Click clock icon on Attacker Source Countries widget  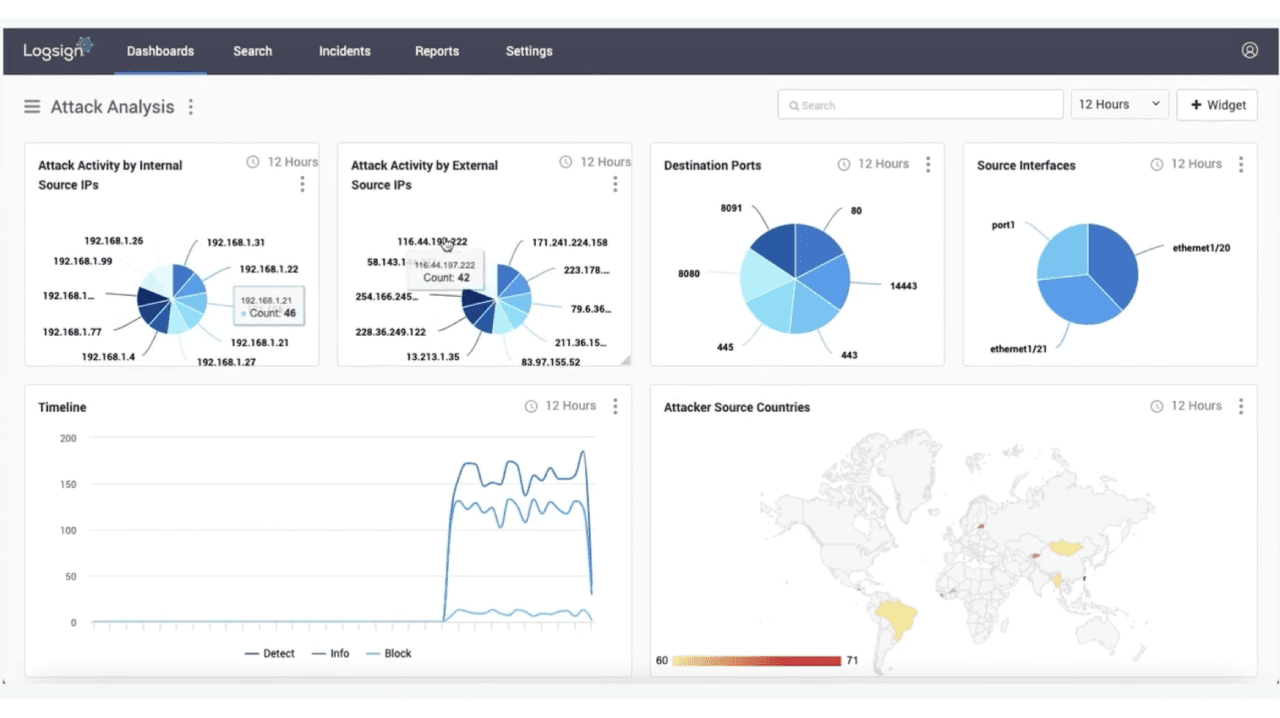[x=1157, y=406]
